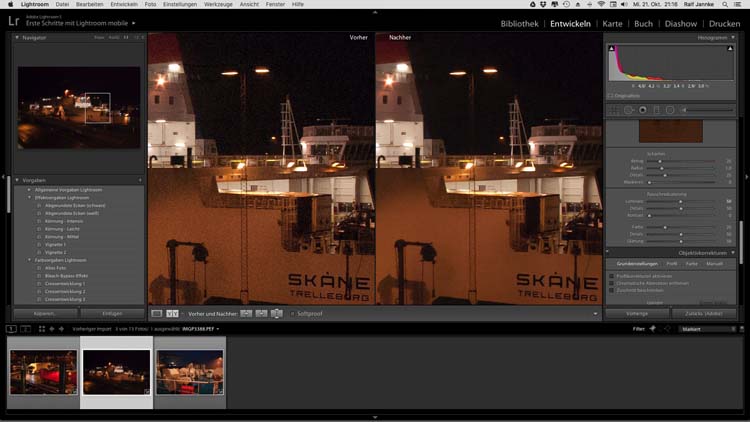The height and width of the screenshot is (422, 750).
Task: Enable the Softproof checkbox
Action: point(292,314)
